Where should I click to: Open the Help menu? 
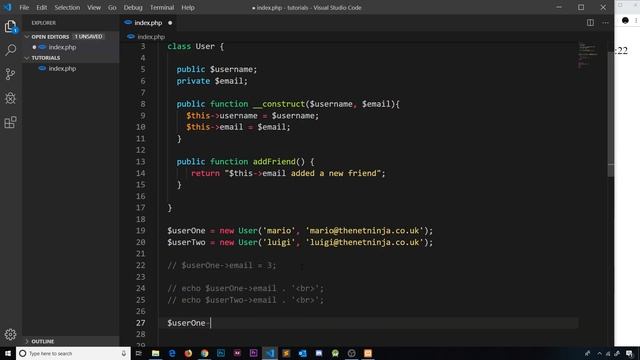point(188,7)
